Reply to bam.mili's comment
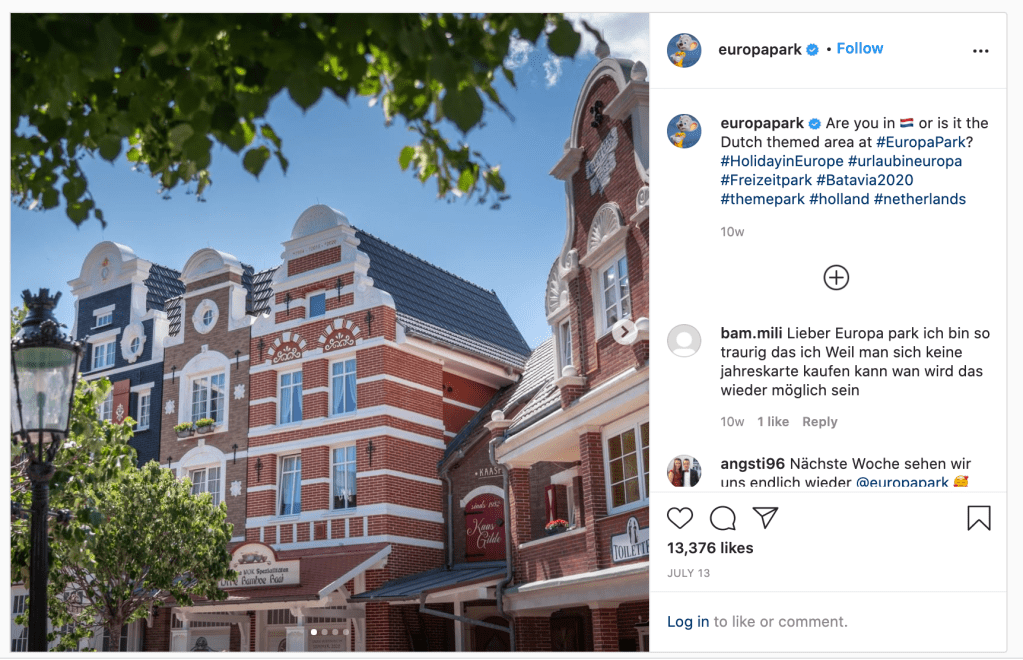The image size is (1023, 660). [x=819, y=422]
